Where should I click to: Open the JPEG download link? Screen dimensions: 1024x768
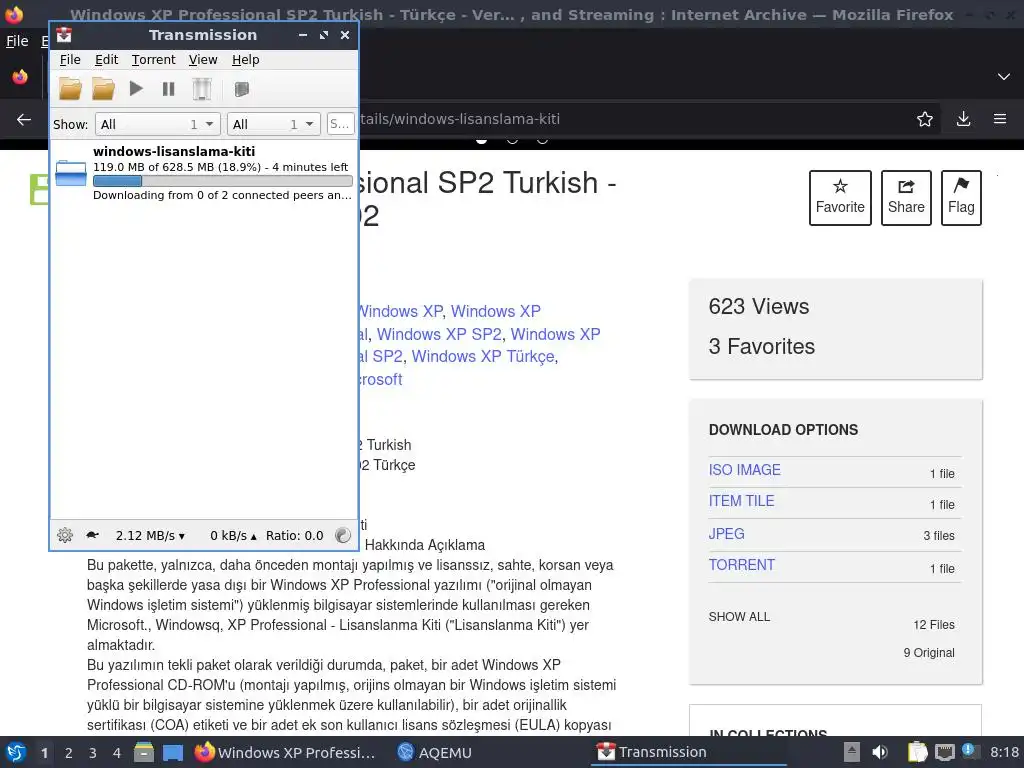(x=726, y=534)
